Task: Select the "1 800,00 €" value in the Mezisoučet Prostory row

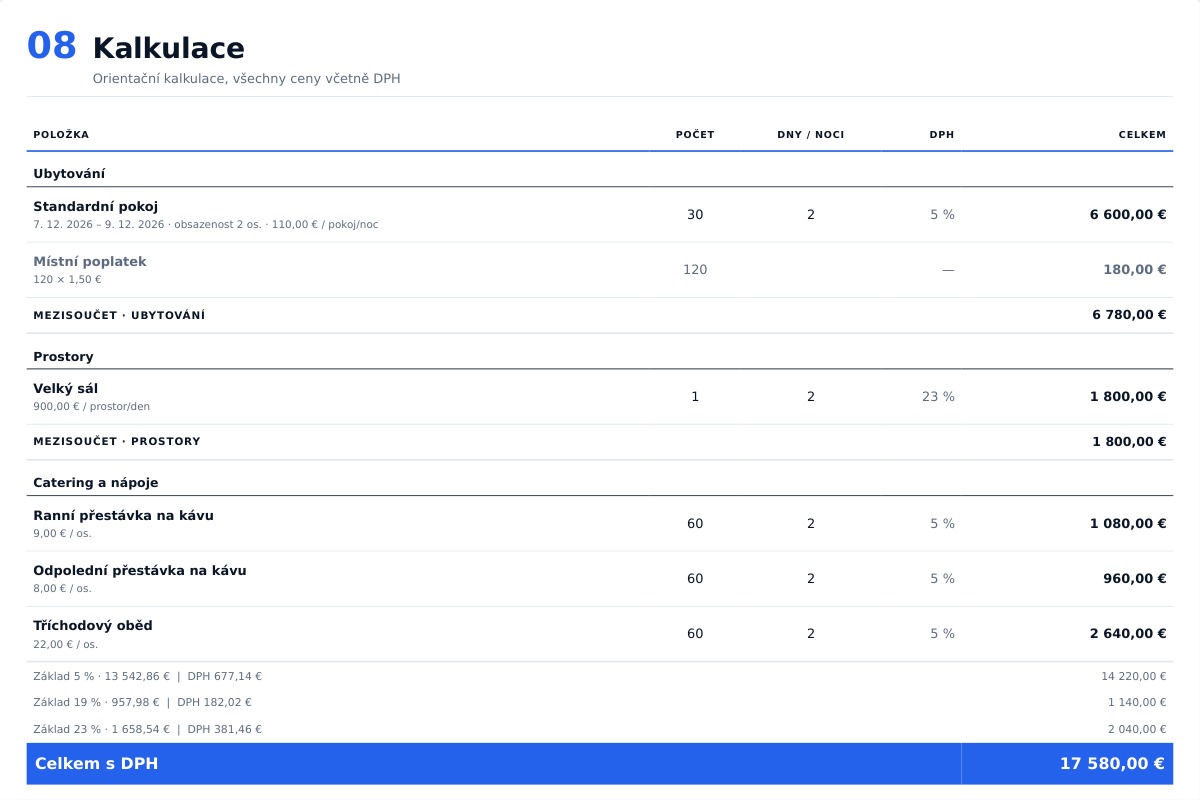Action: point(1129,441)
